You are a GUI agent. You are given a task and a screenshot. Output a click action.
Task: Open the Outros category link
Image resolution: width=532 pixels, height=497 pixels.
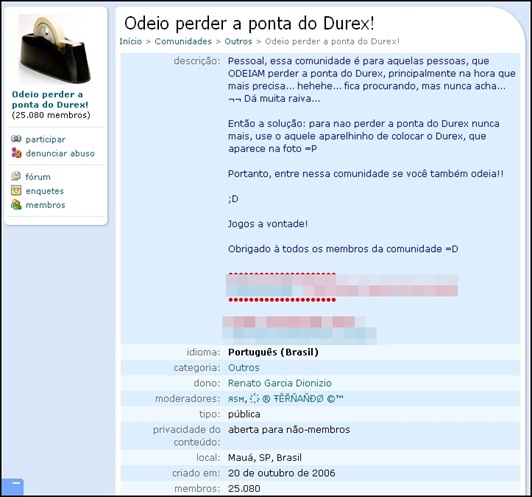coord(244,368)
